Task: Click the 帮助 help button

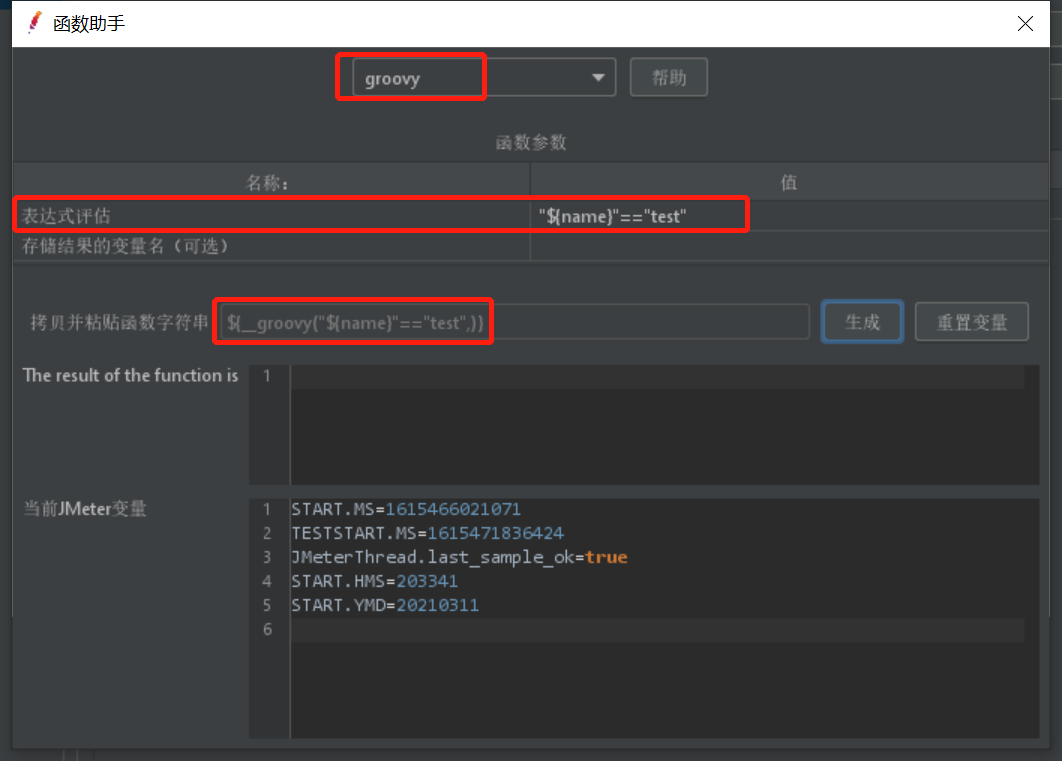Action: pos(668,78)
